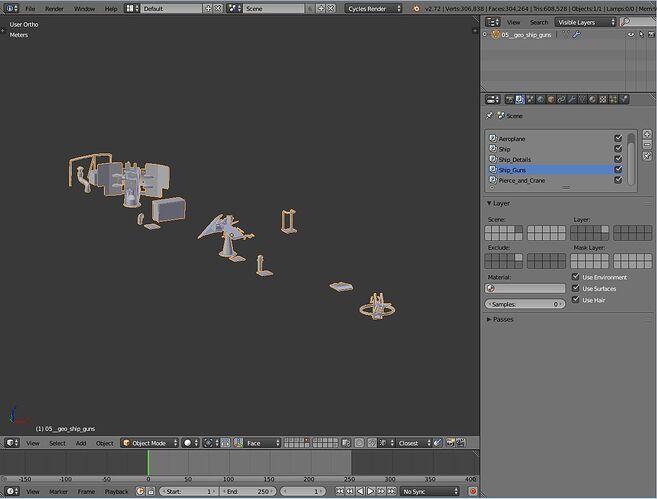This screenshot has width=657, height=499.
Task: Click the End frame value field
Action: point(248,491)
